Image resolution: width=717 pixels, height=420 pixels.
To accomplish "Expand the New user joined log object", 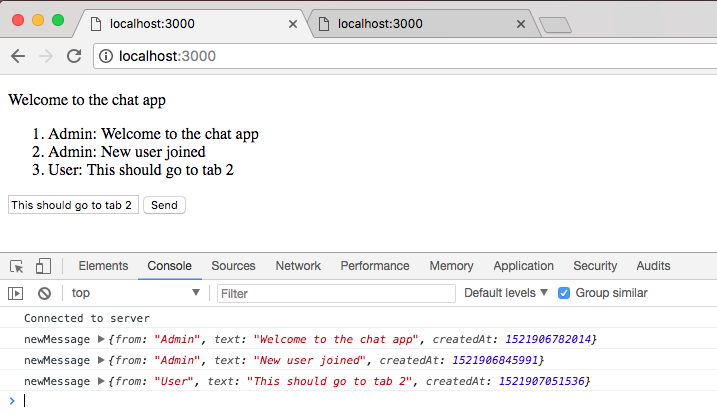I will pos(101,360).
